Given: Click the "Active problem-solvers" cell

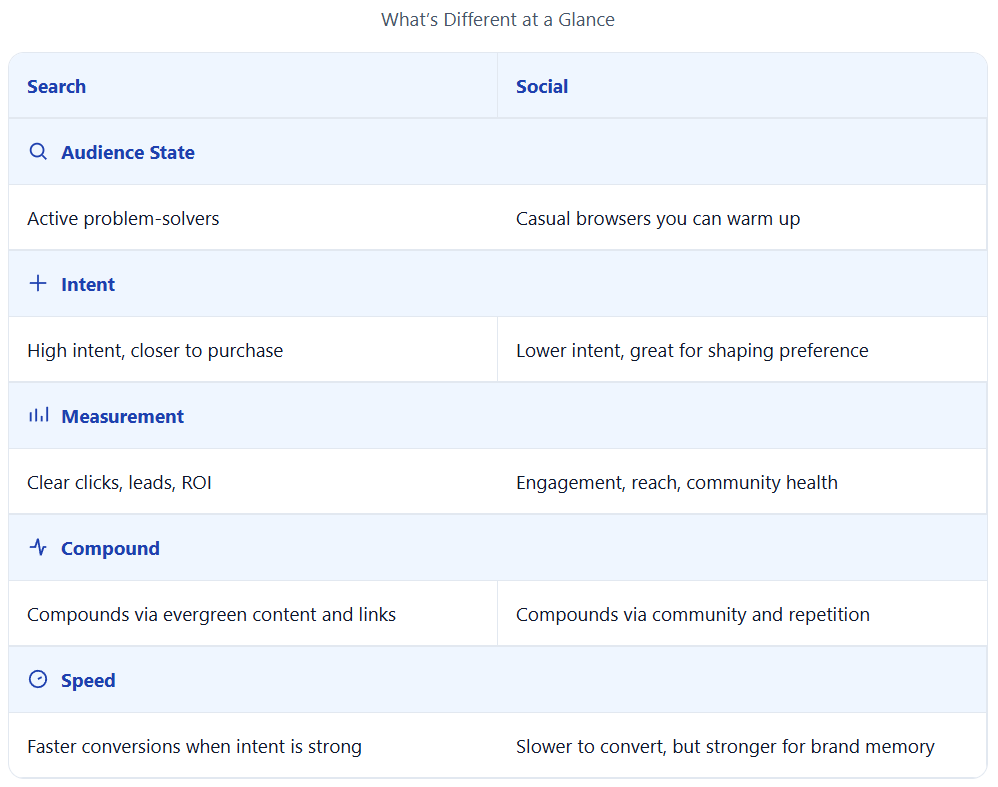Looking at the screenshot, I should click(123, 219).
